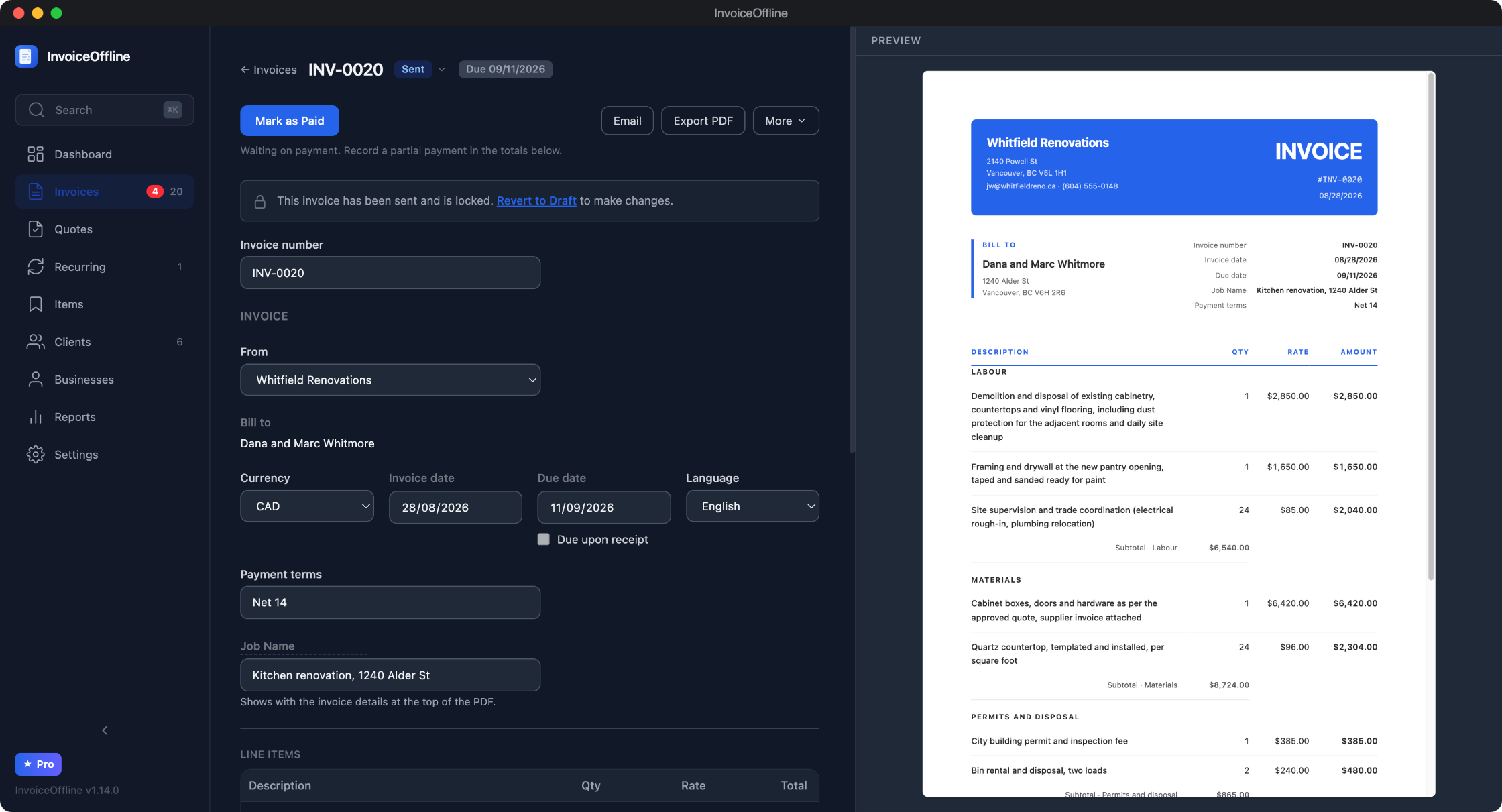Click the Pro star badge
Viewport: 1502px width, 812px height.
click(38, 764)
